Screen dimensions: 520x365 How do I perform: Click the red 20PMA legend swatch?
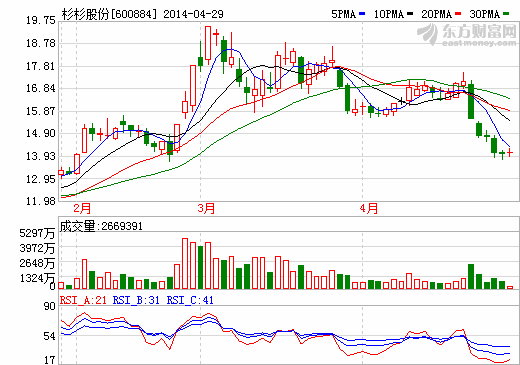tap(458, 14)
